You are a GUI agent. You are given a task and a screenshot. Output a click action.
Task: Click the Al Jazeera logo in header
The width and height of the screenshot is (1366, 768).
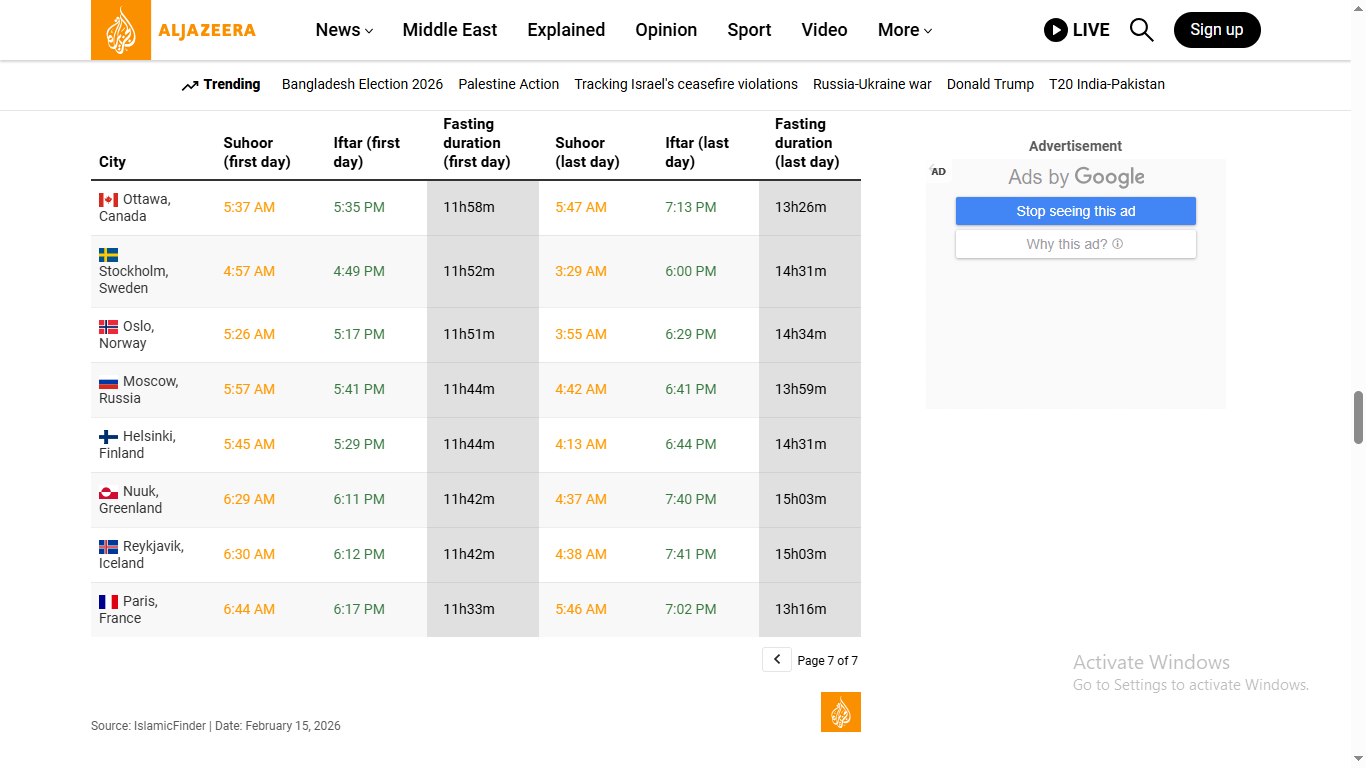point(174,30)
